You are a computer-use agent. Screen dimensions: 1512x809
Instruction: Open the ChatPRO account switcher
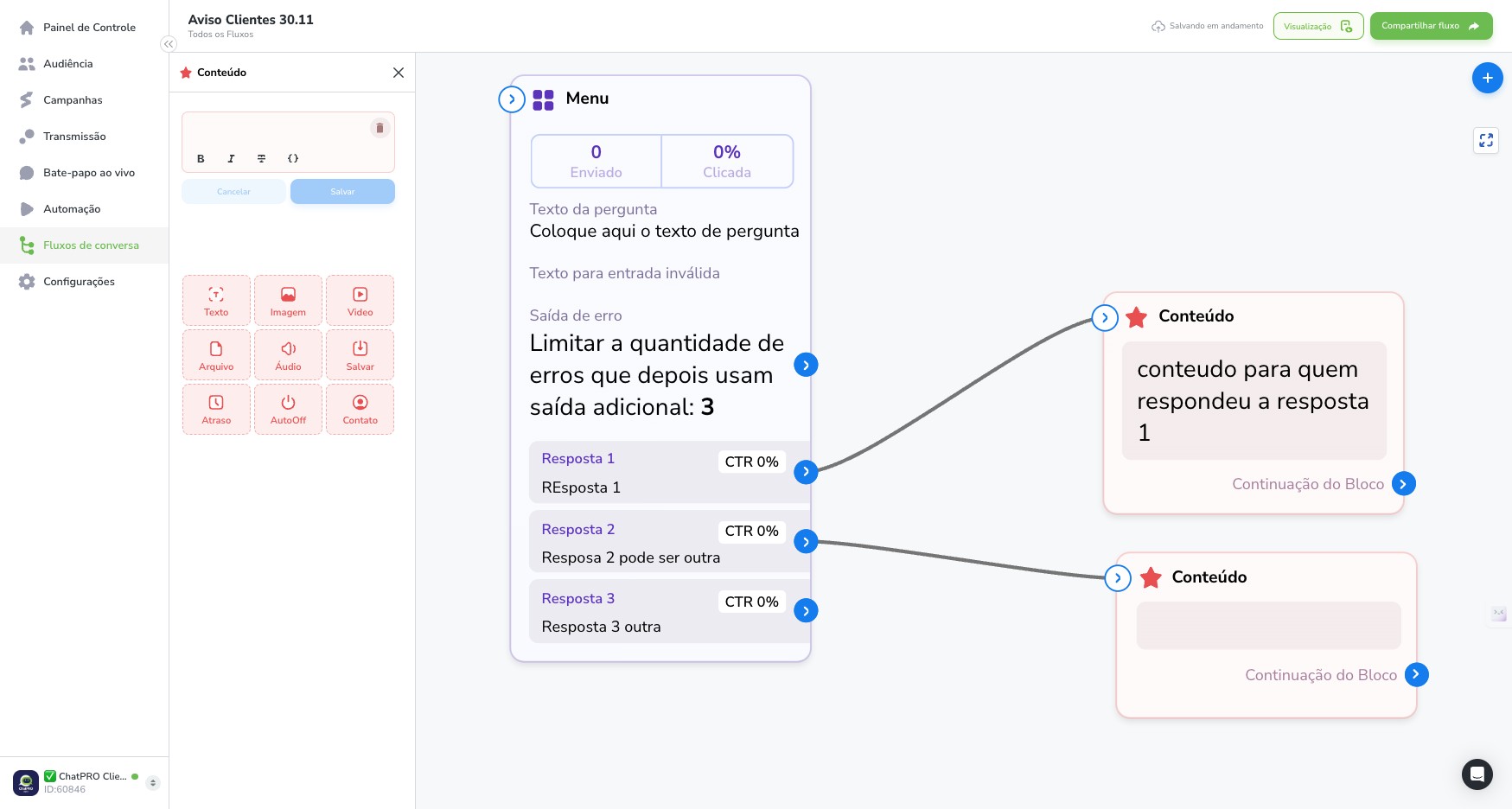[x=153, y=783]
